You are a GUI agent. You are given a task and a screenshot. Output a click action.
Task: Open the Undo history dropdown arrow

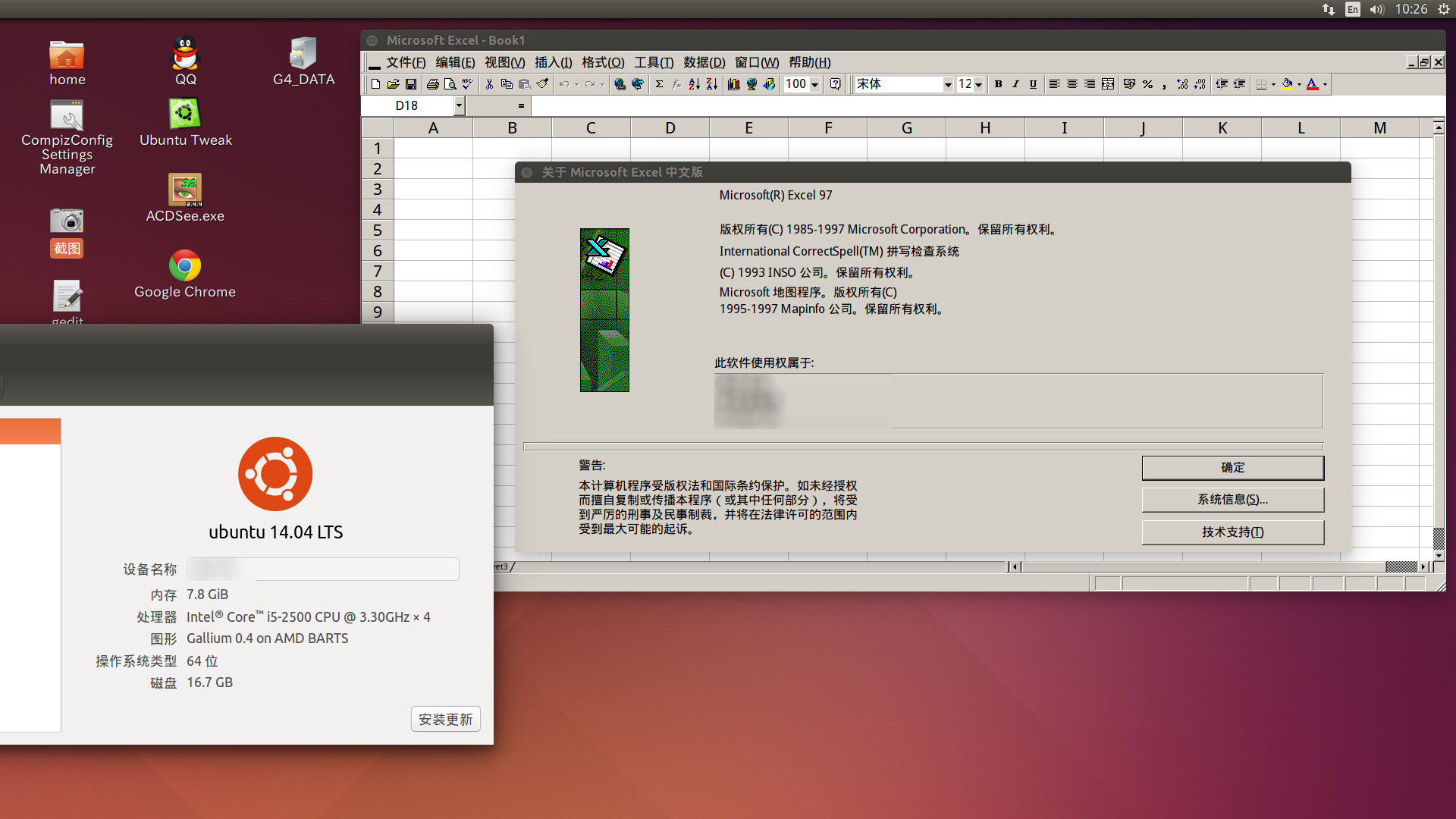(576, 84)
